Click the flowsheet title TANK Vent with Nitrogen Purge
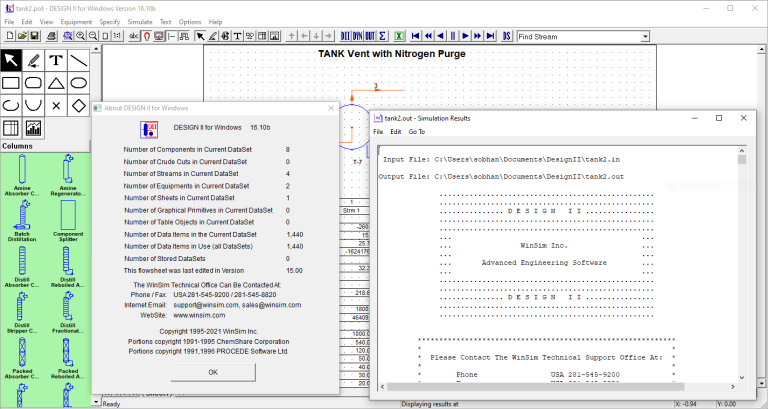Screen dimensions: 768x409 pyautogui.click(x=392, y=54)
